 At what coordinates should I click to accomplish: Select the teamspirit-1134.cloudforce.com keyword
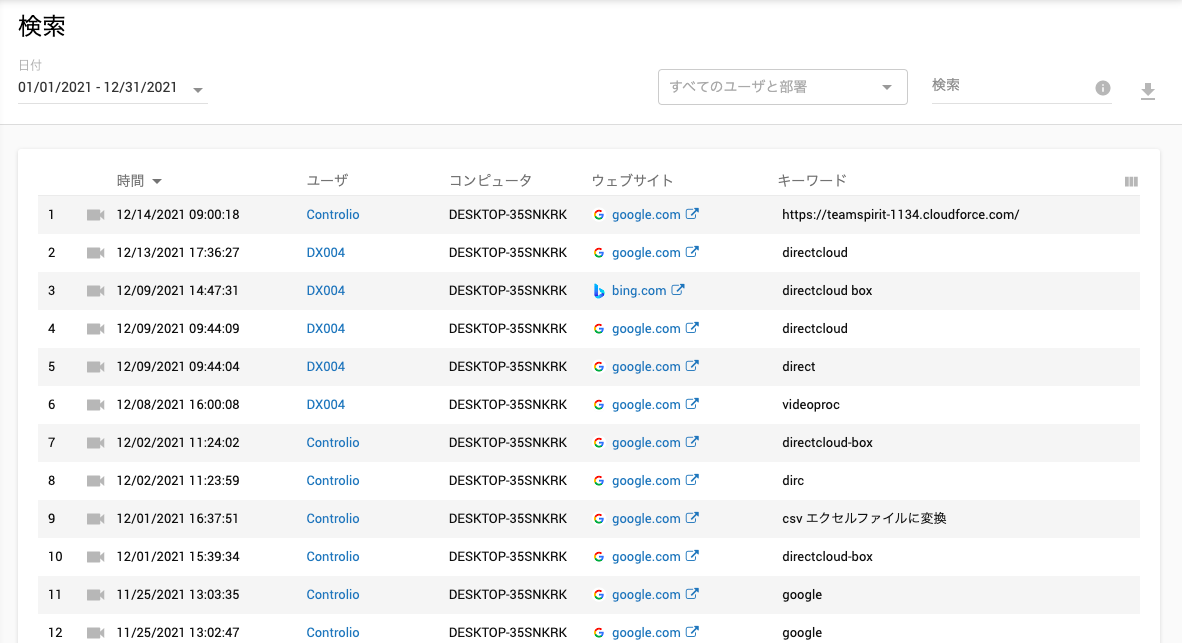pos(901,215)
